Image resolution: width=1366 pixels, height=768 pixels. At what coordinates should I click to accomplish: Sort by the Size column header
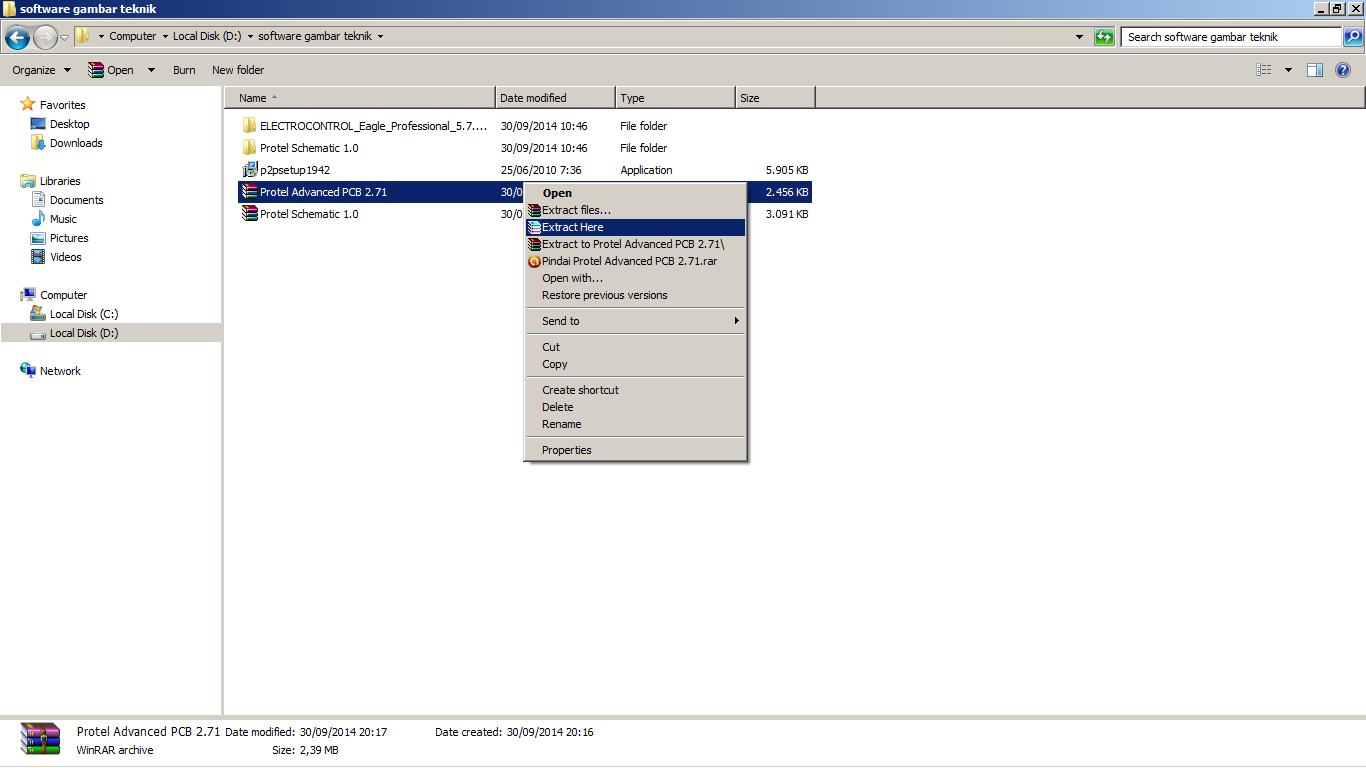(775, 98)
